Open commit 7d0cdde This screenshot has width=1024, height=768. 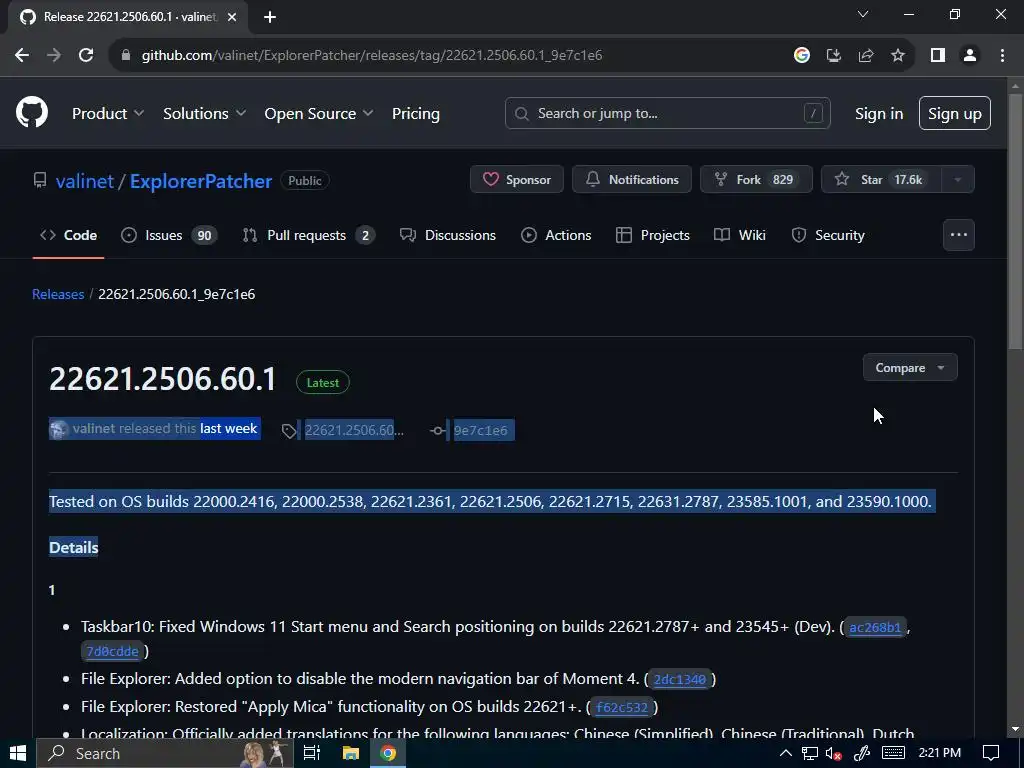point(112,651)
